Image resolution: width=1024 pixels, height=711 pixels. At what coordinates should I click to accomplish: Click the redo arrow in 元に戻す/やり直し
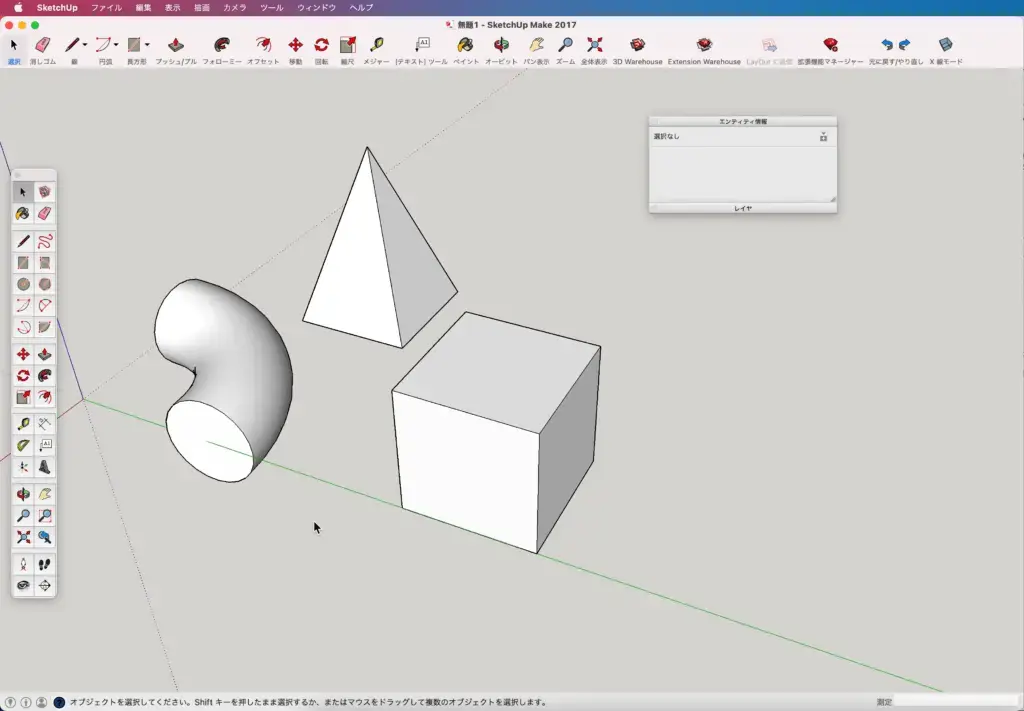point(904,44)
